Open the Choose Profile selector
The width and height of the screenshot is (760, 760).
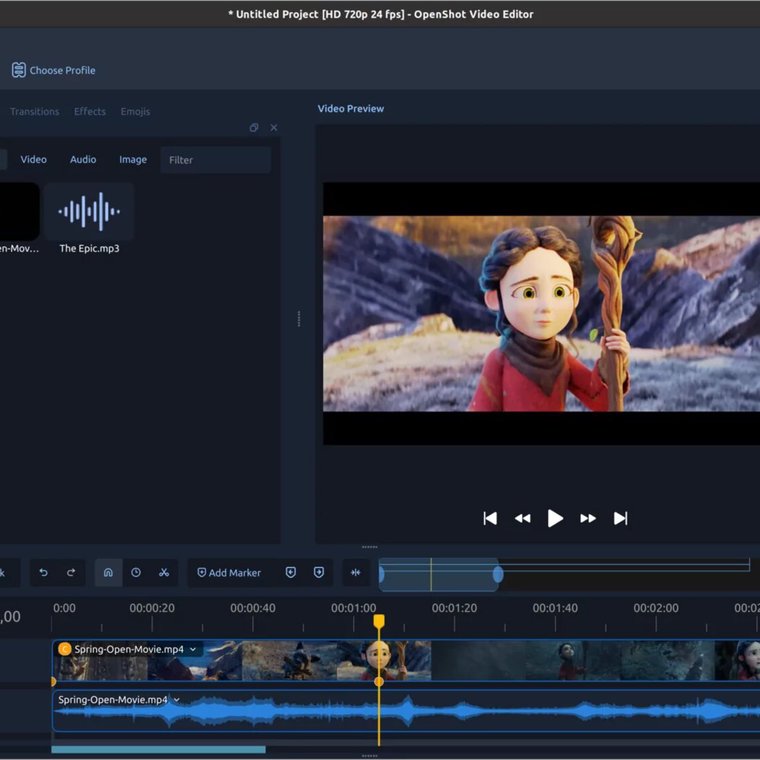54,70
